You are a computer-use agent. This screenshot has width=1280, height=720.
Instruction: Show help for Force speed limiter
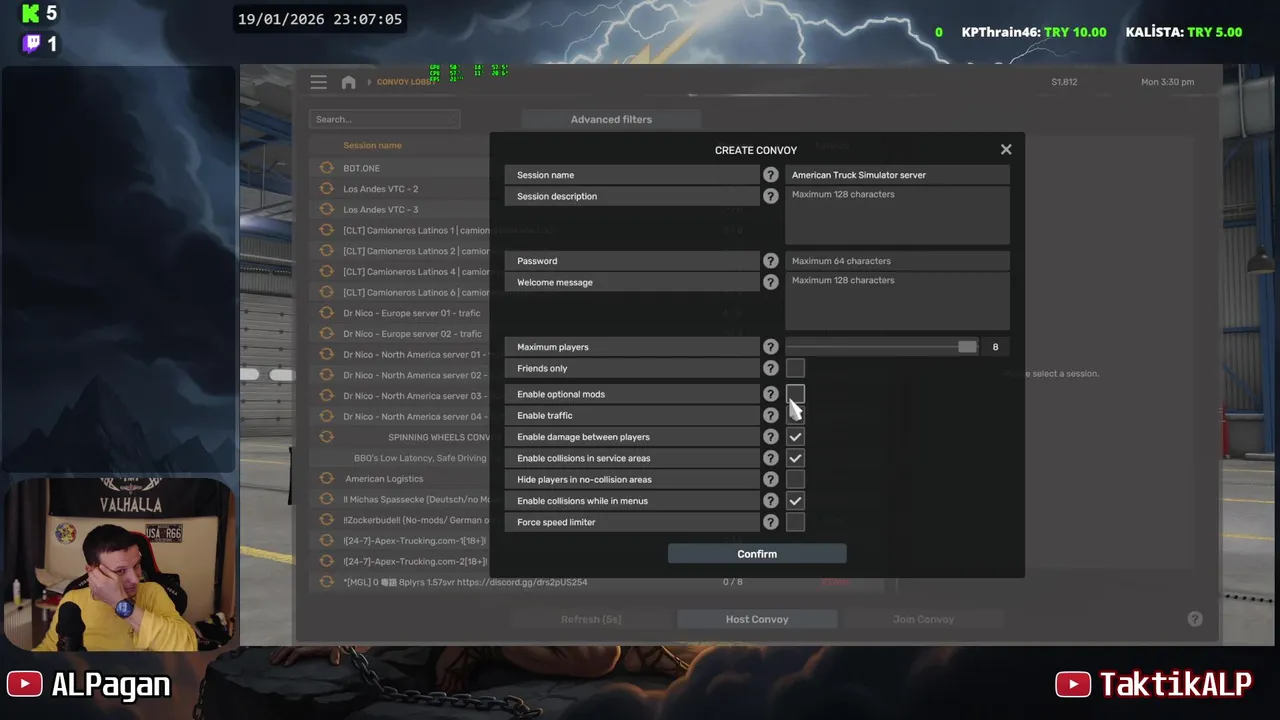(770, 522)
